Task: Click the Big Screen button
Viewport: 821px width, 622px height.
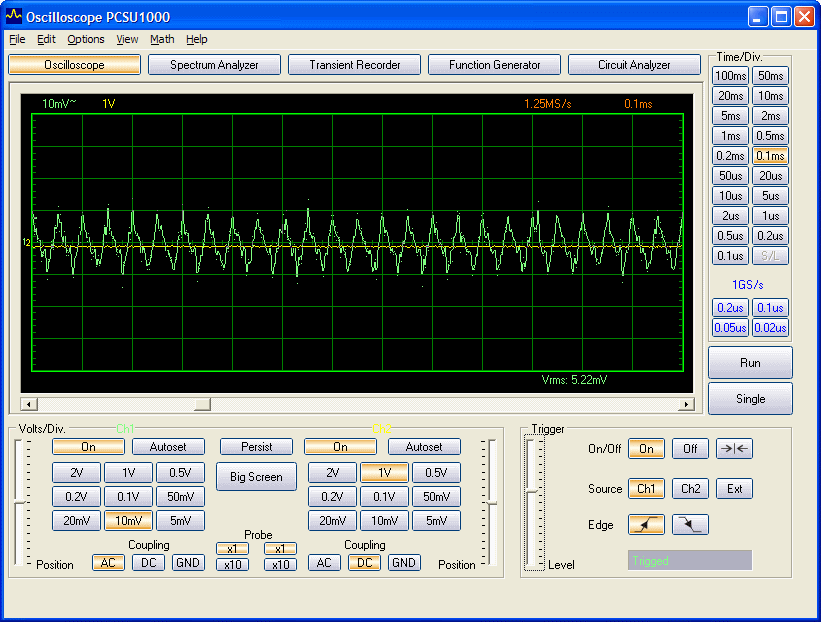Action: (x=256, y=477)
